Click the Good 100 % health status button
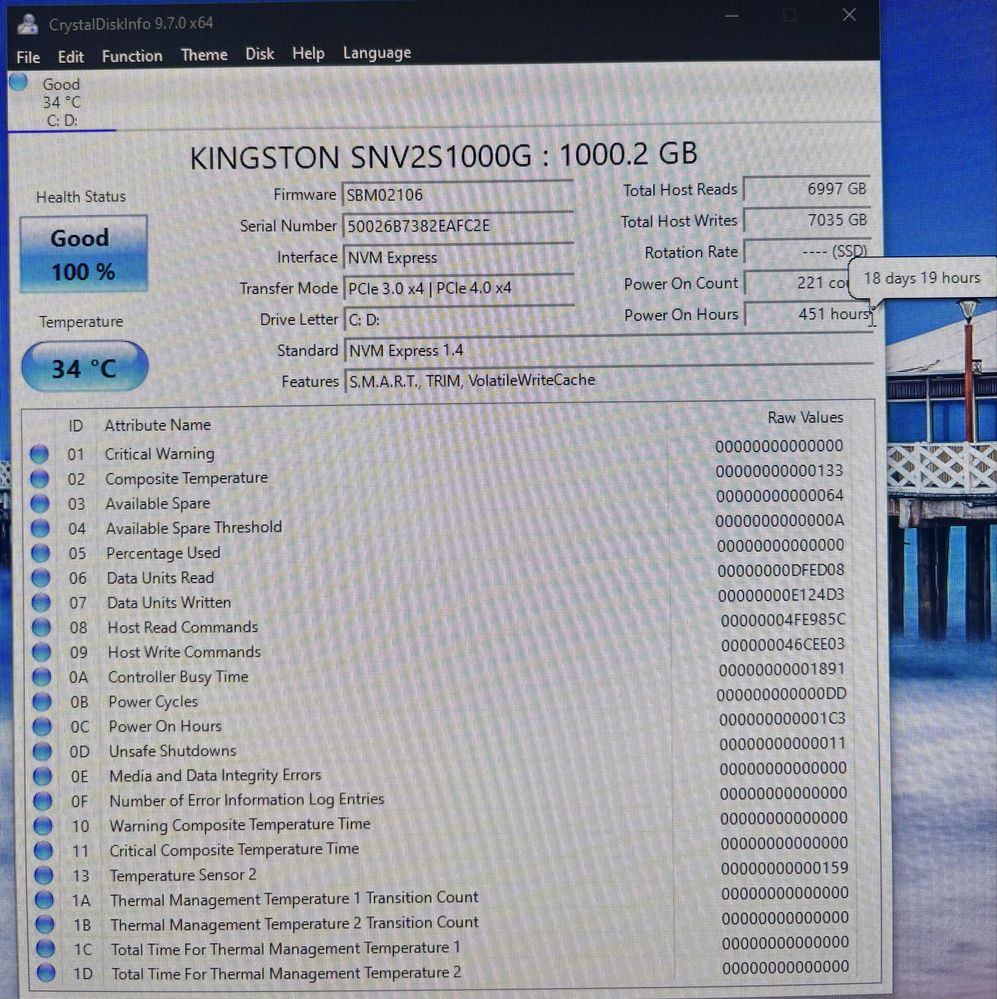The width and height of the screenshot is (997, 999). [x=83, y=254]
